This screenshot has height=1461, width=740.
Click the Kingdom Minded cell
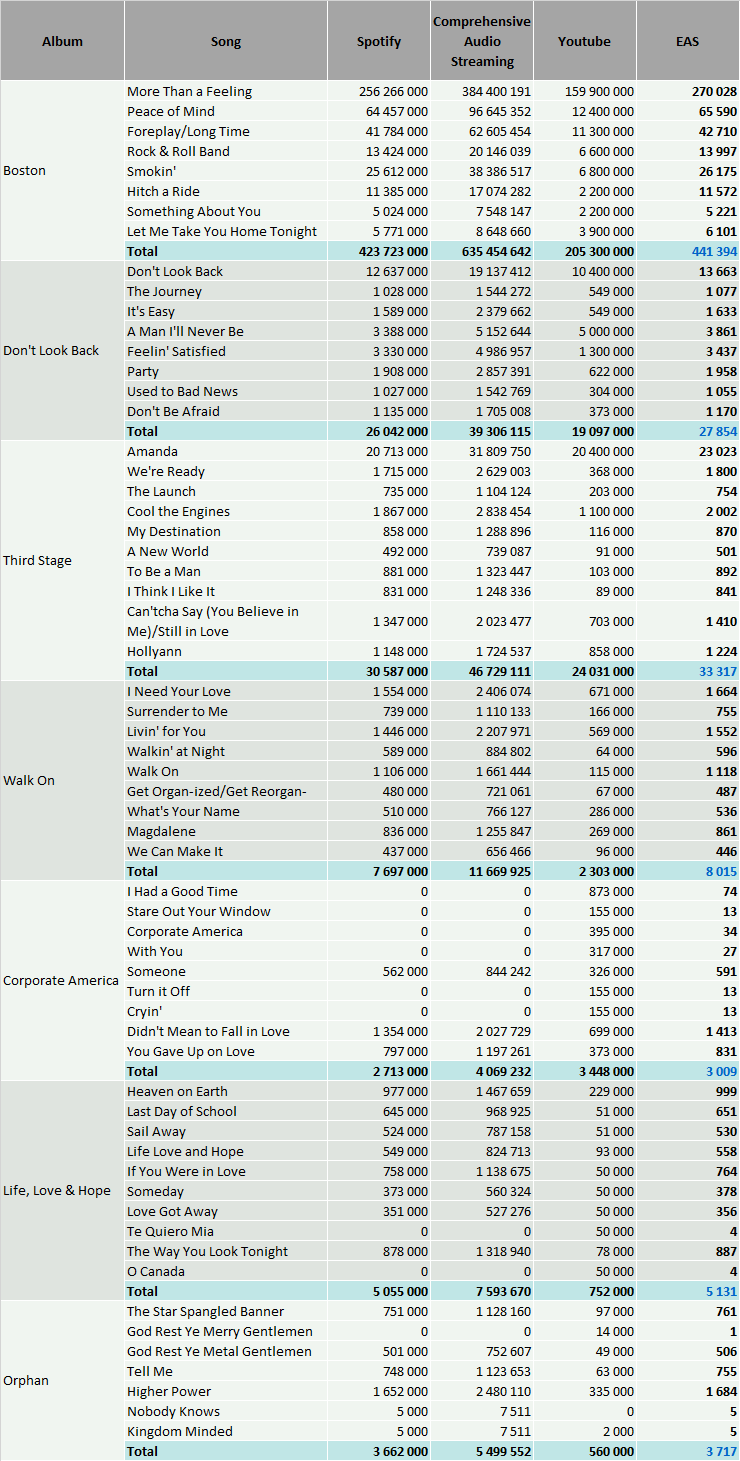click(x=226, y=1431)
